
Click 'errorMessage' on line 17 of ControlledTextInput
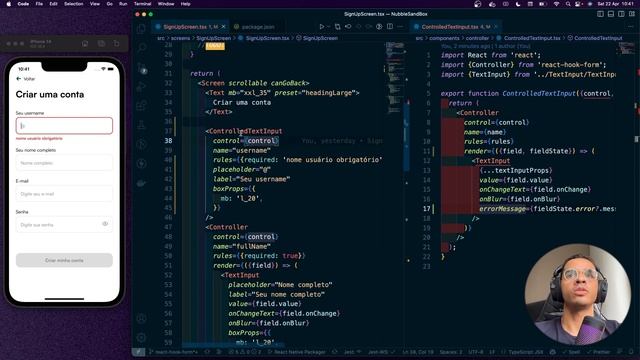(x=502, y=209)
